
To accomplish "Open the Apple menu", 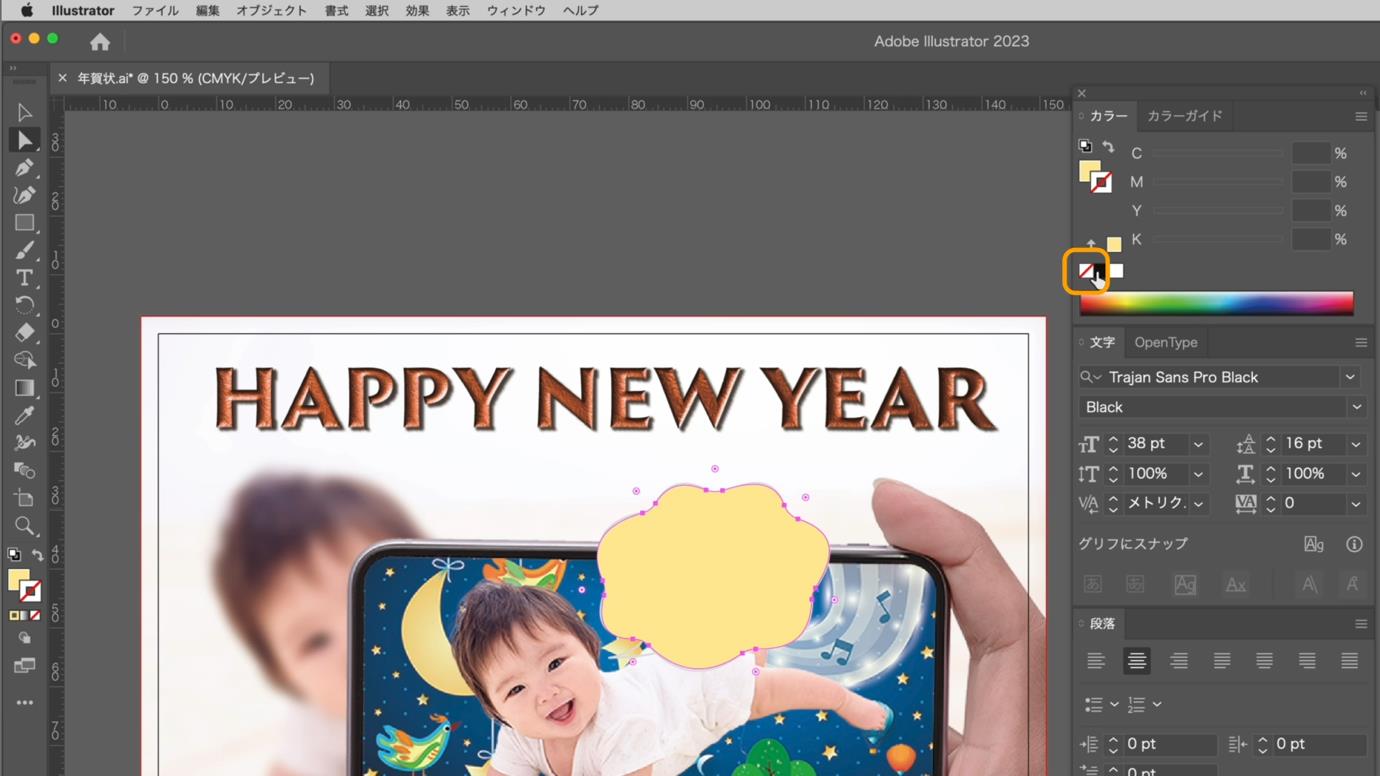I will point(27,11).
